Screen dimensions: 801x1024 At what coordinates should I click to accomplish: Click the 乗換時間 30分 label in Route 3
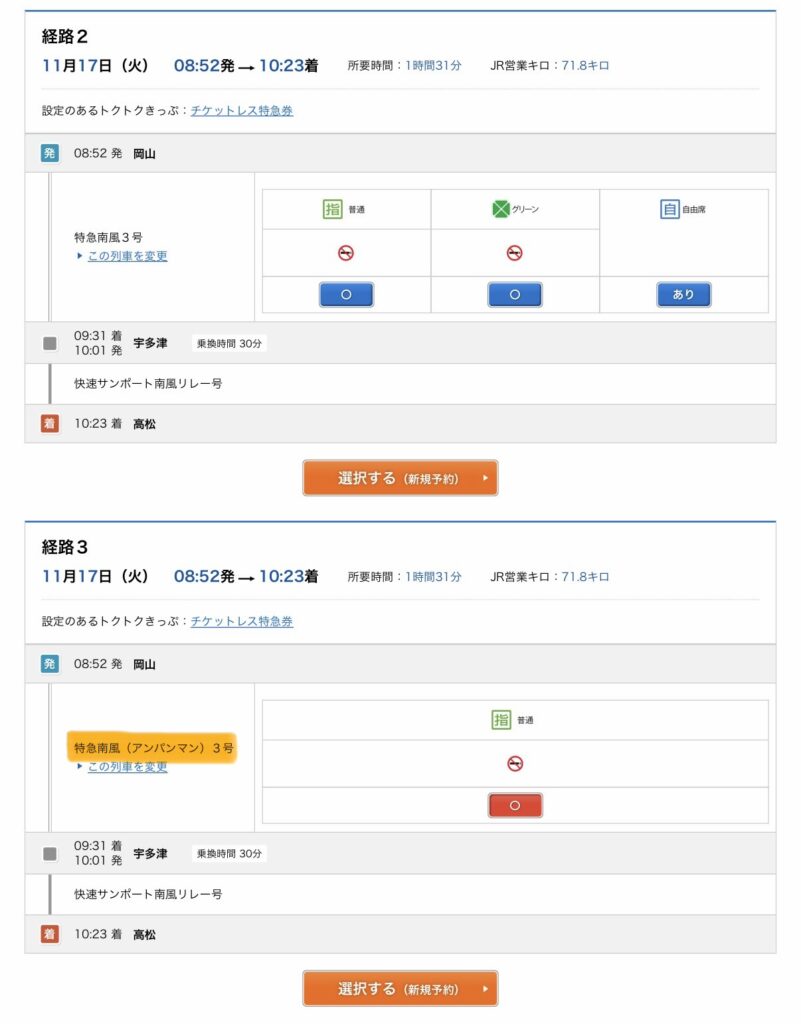(x=229, y=854)
